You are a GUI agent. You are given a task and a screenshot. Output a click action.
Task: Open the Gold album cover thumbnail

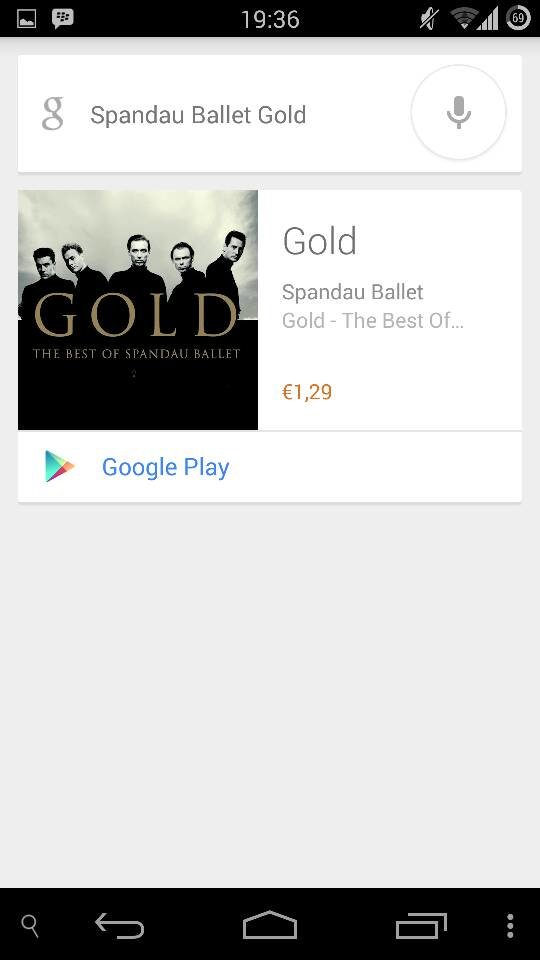138,310
